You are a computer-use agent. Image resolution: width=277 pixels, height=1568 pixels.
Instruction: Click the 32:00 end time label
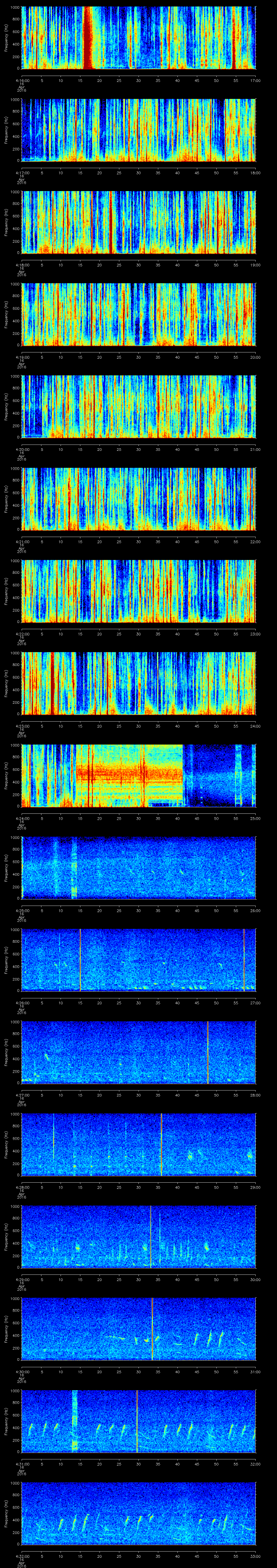[x=255, y=1464]
